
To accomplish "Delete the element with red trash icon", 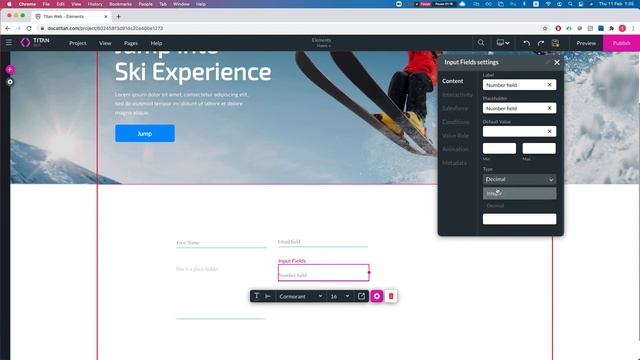I will (x=391, y=296).
